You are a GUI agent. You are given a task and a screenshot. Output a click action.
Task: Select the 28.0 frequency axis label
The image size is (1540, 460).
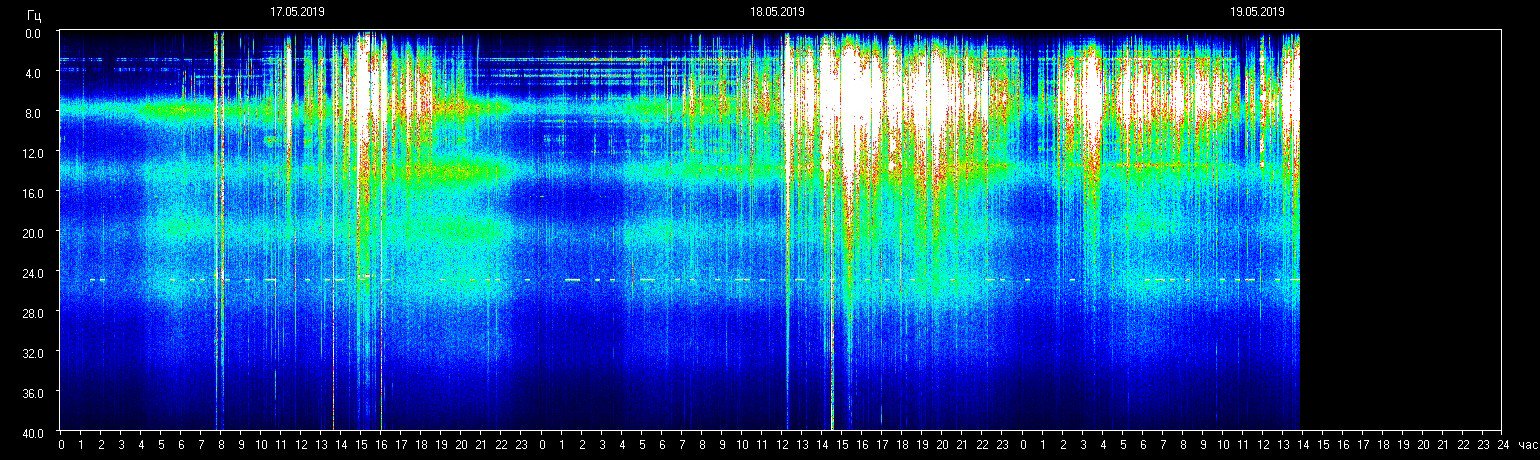point(31,312)
